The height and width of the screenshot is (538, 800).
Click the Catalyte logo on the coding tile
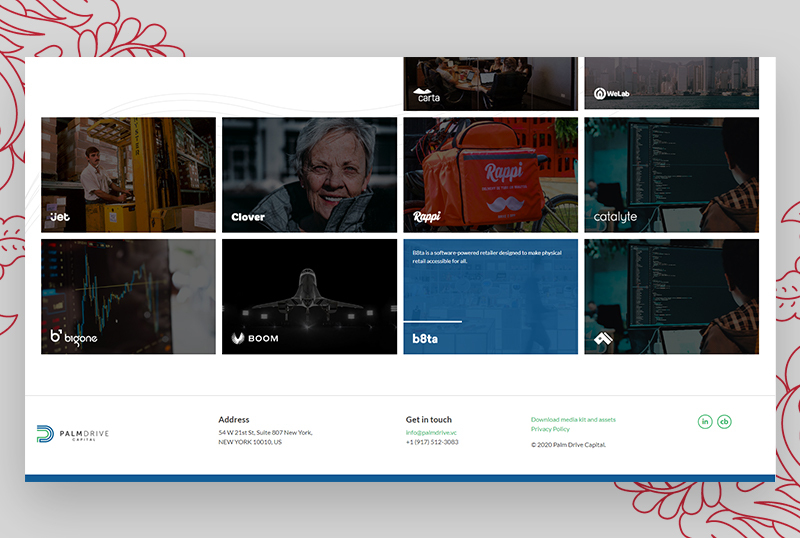point(615,216)
